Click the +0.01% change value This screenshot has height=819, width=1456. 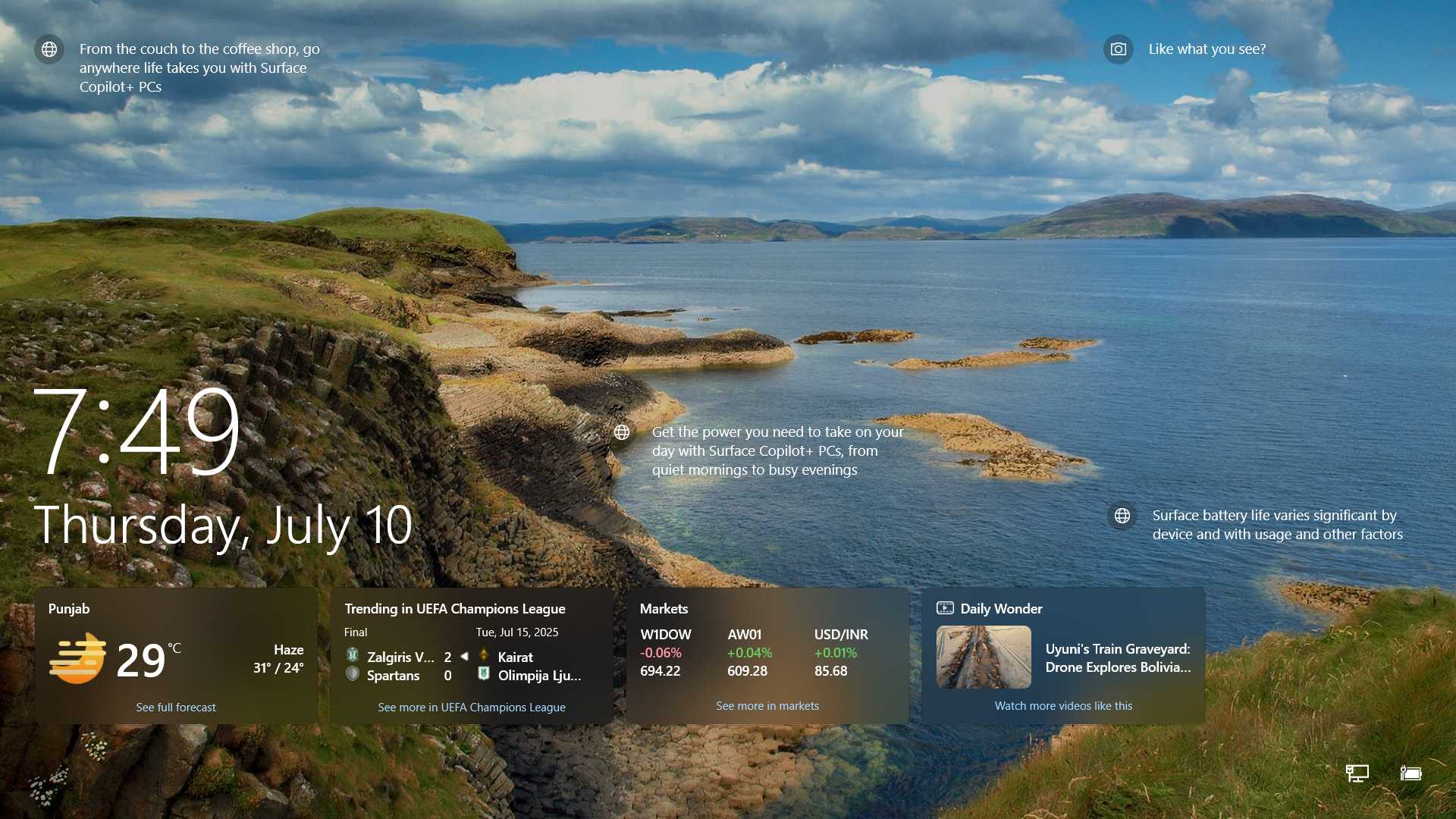click(x=836, y=652)
